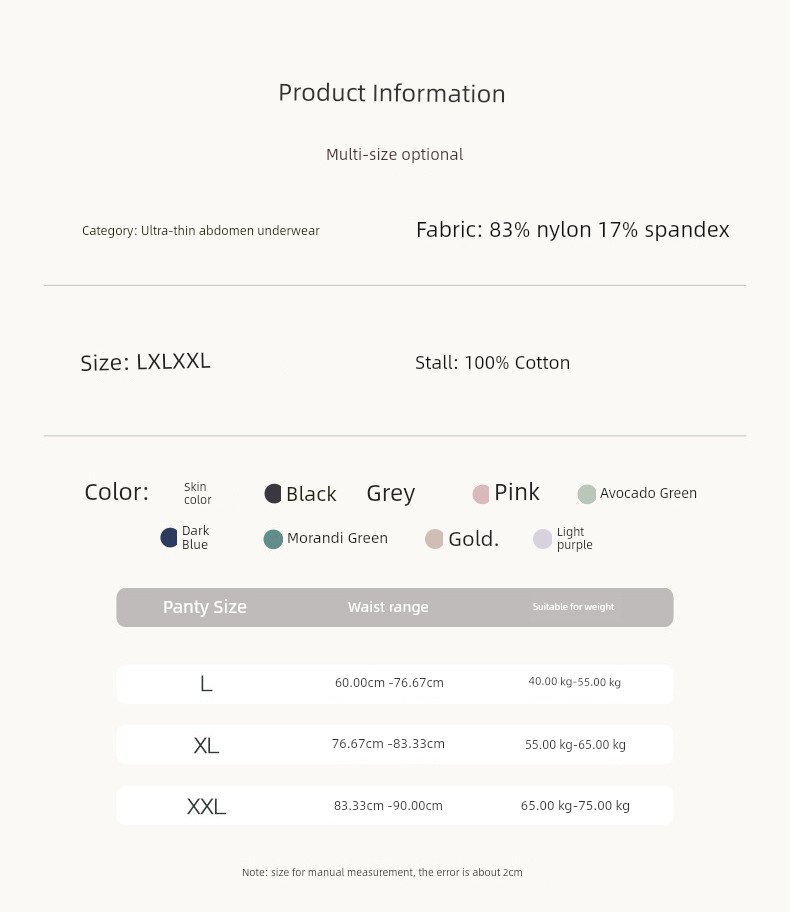Viewport: 790px width, 912px height.
Task: Click the Grey color label
Action: [x=390, y=493]
